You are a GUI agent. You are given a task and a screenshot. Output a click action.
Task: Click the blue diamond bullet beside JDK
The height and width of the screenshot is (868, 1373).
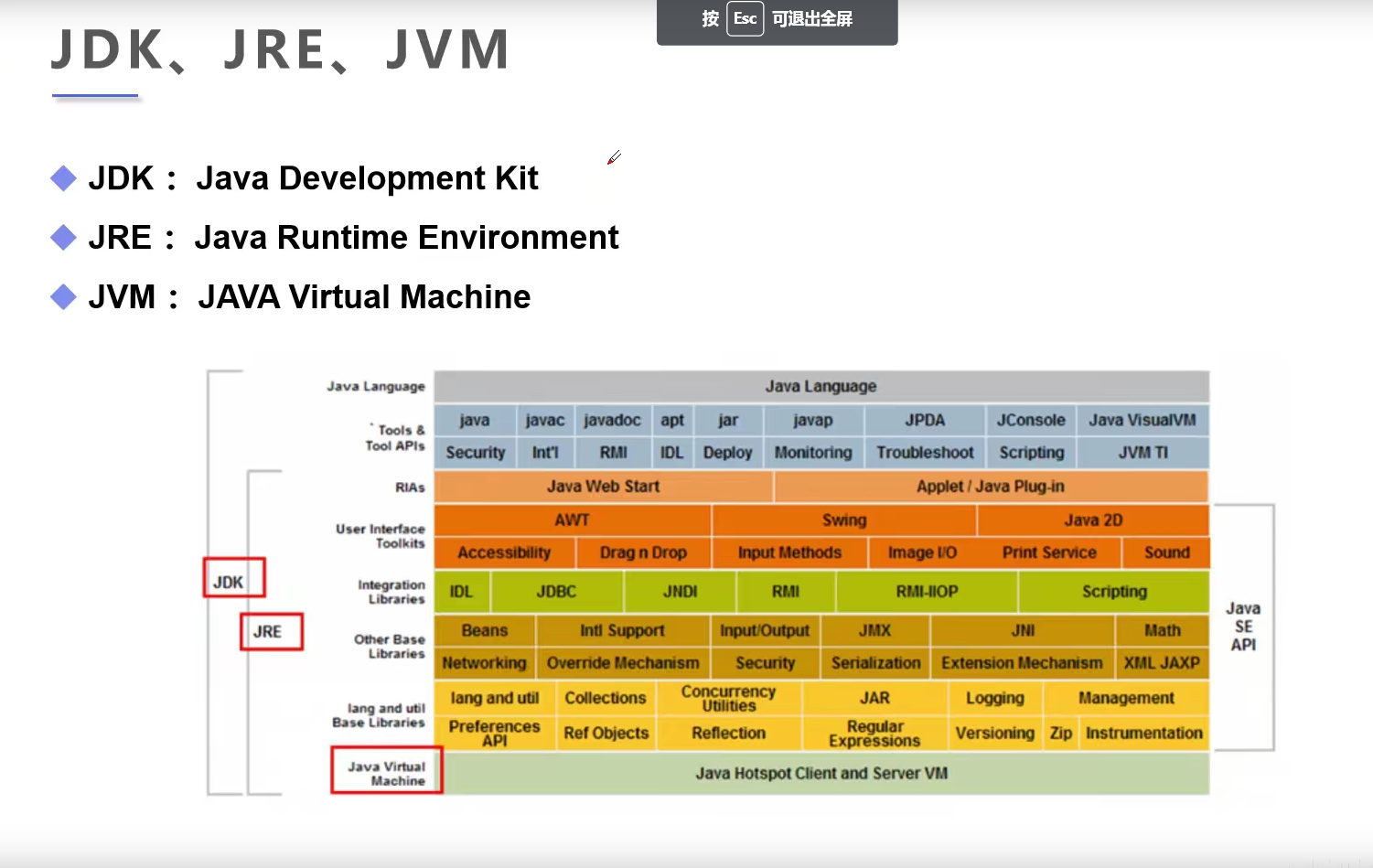pos(63,178)
